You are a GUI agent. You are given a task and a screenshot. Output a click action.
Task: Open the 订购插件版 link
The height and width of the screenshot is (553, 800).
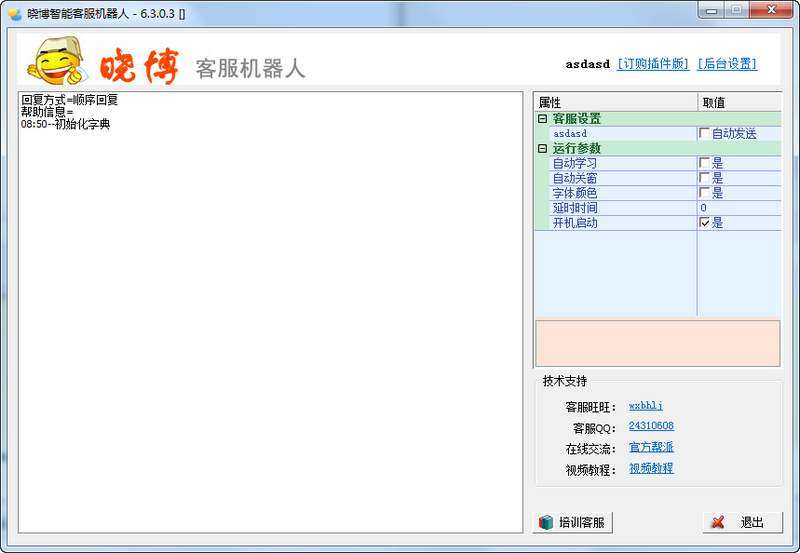tap(653, 64)
